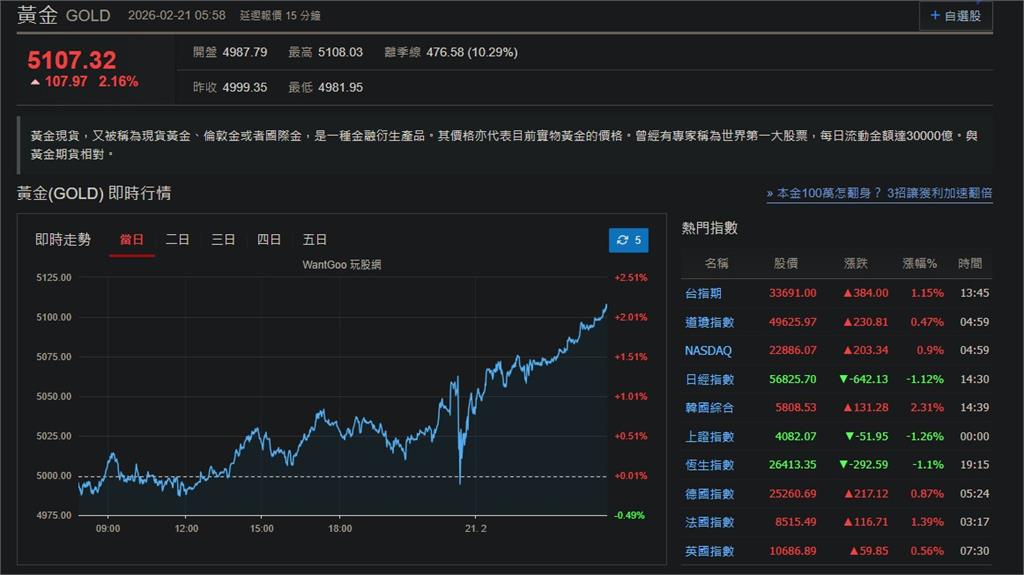Screen dimensions: 1024x575
Task: Open the 本金100萬怎翻身 promo link
Action: point(879,193)
